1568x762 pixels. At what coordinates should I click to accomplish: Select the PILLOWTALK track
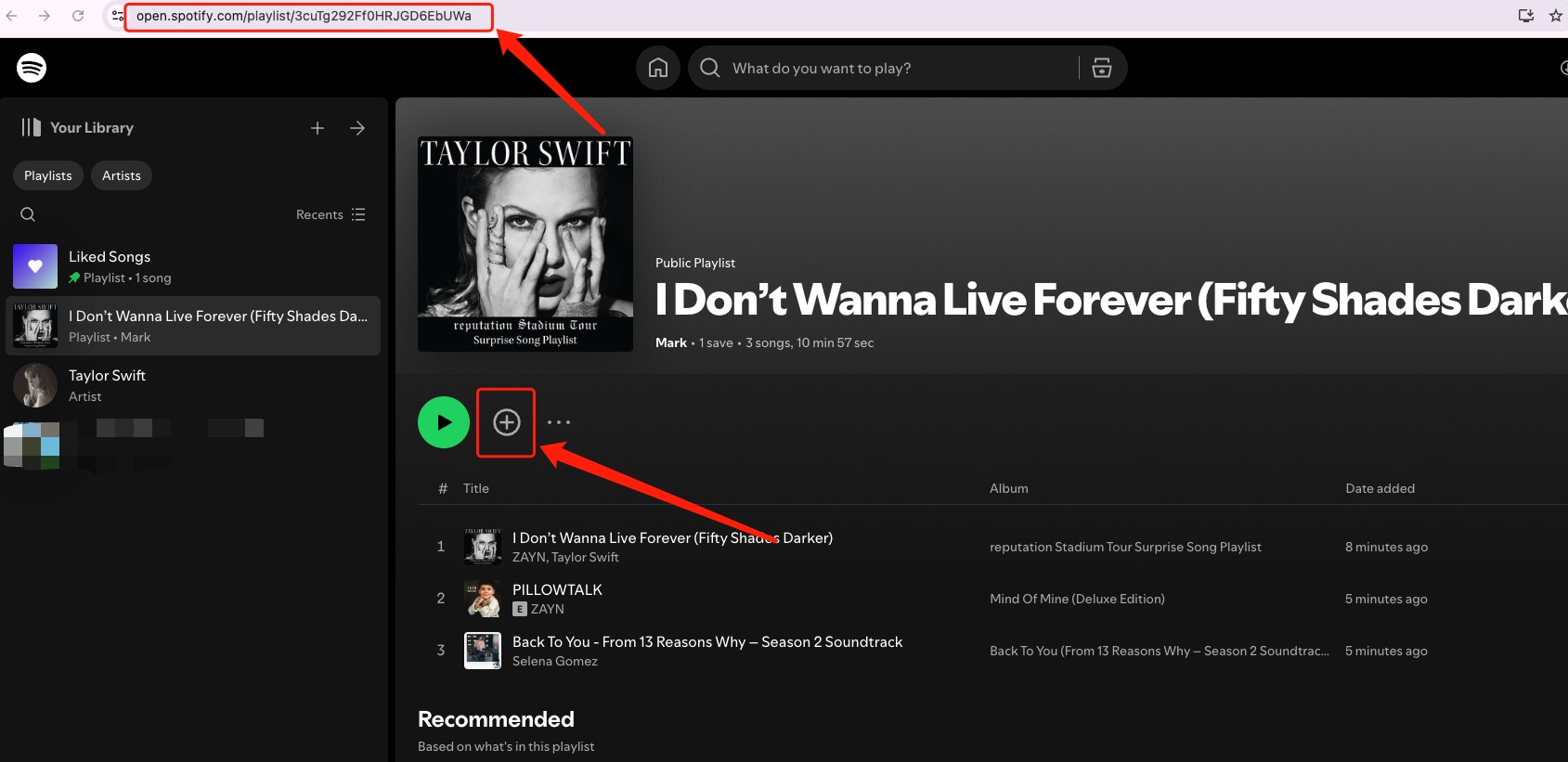[x=557, y=589]
